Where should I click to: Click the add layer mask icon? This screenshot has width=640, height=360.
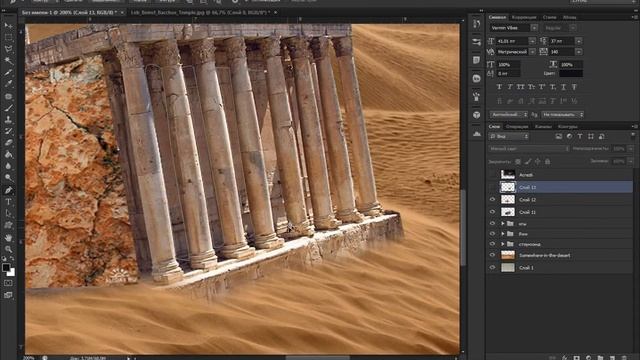tap(576, 357)
